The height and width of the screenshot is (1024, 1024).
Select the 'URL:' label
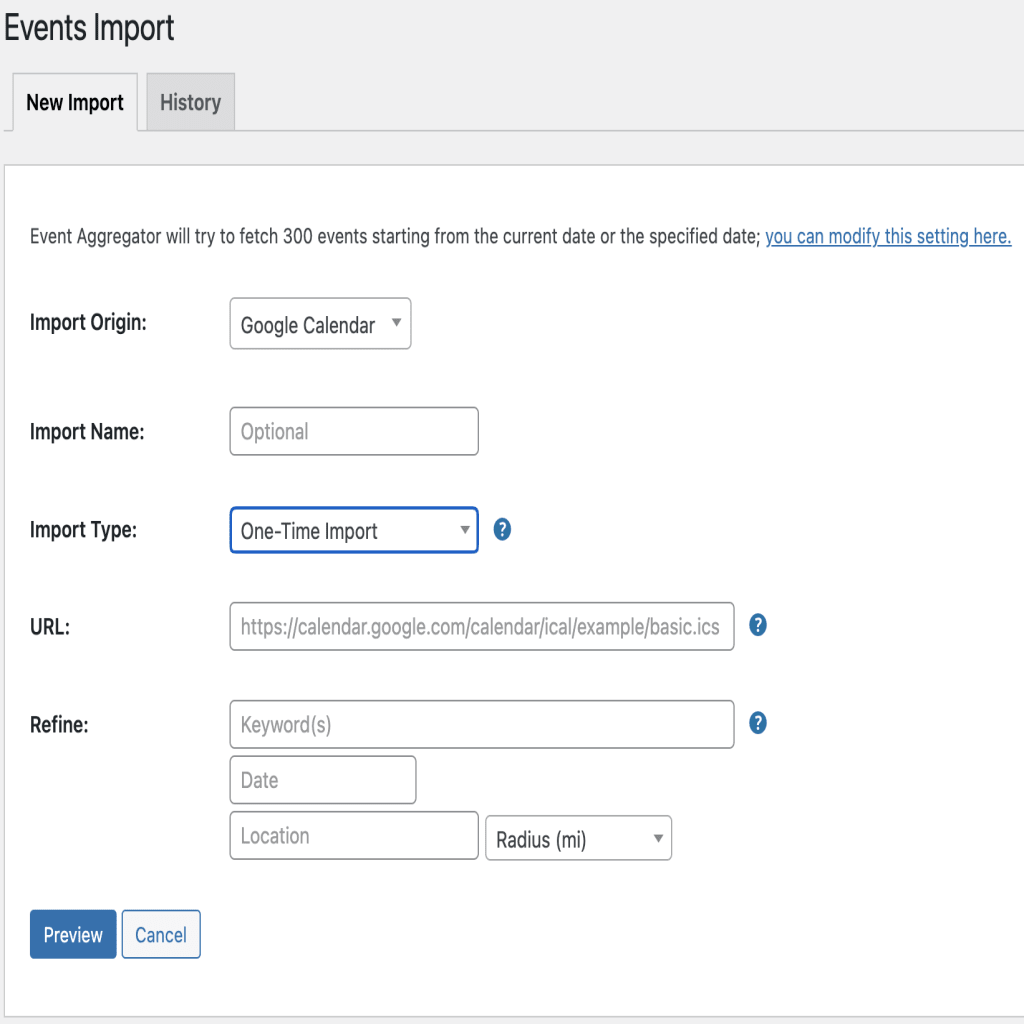click(x=50, y=627)
